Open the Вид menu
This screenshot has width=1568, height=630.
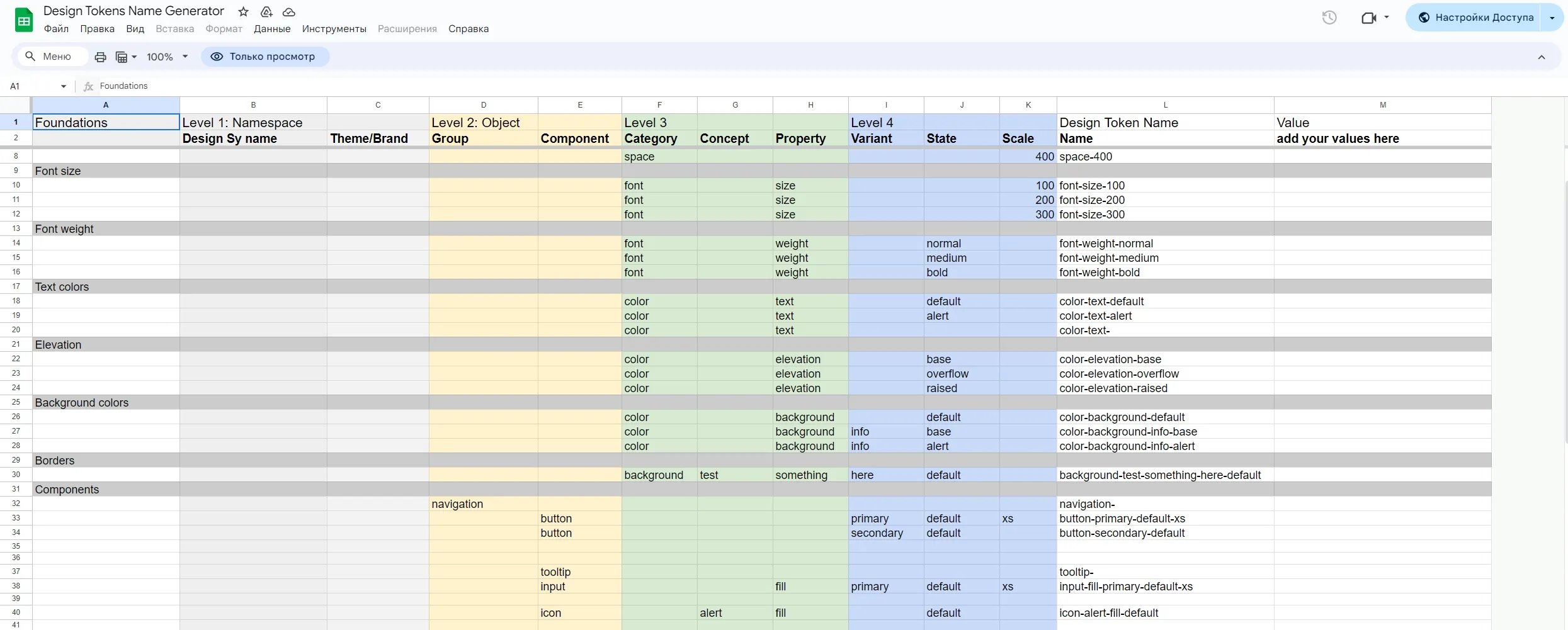(135, 29)
